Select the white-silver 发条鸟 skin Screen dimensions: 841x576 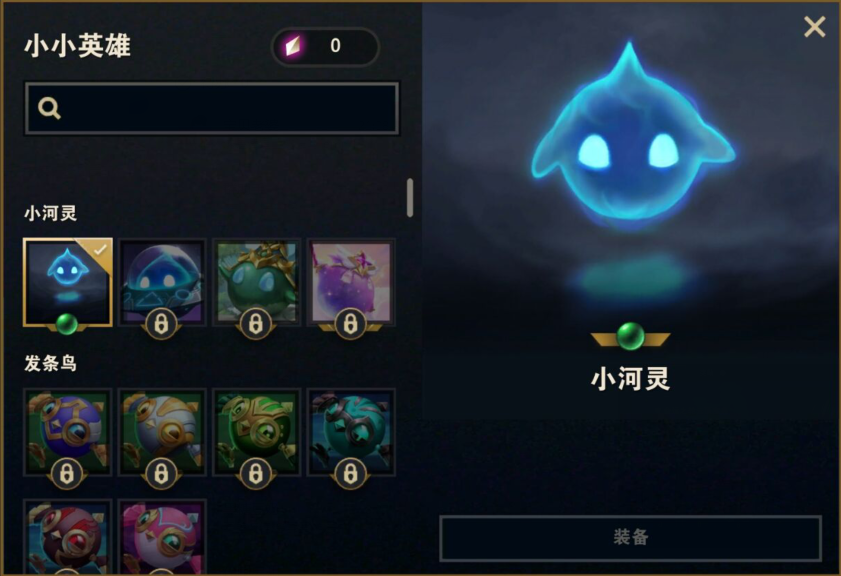(x=162, y=432)
